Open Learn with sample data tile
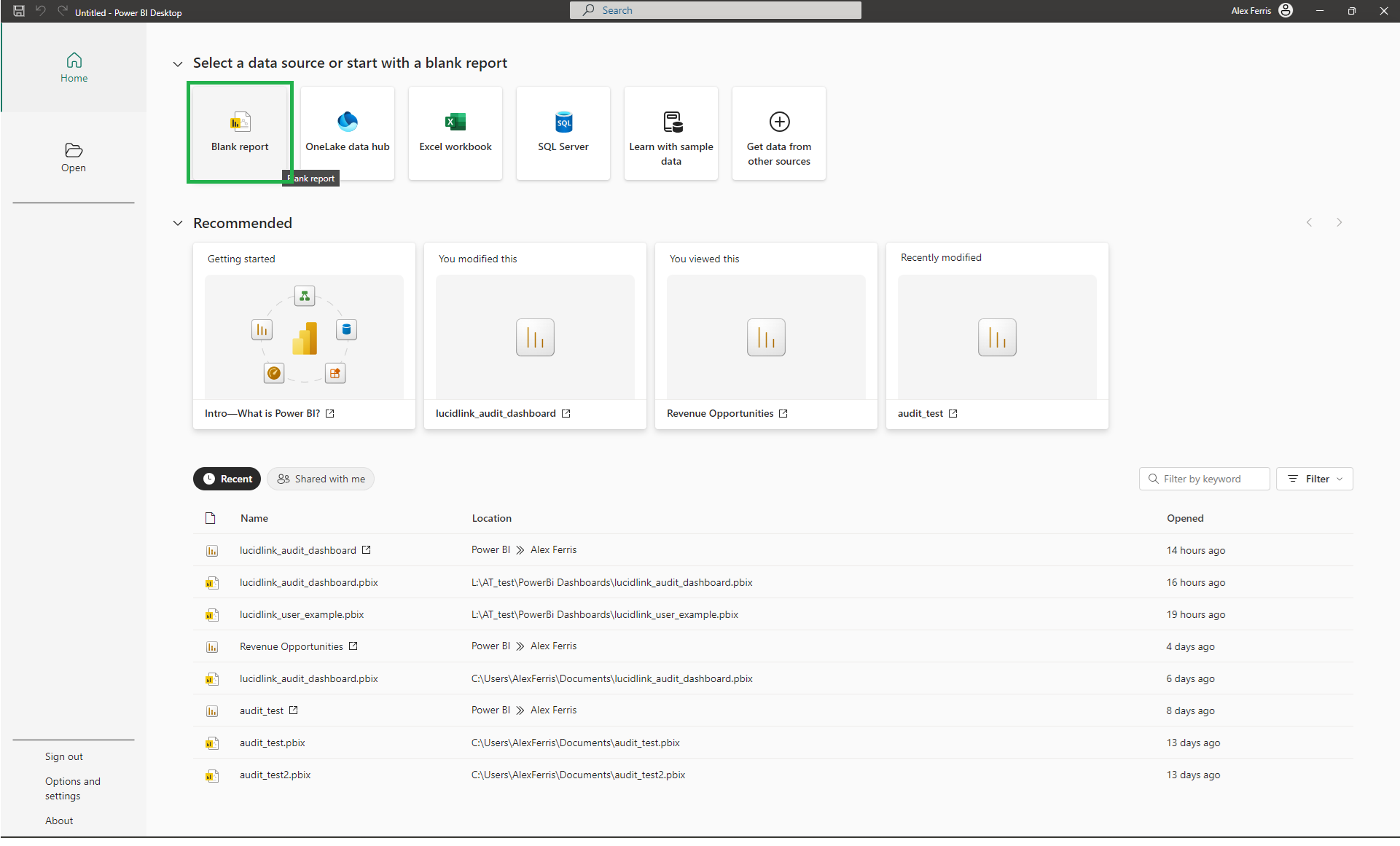This screenshot has height=846, width=1400. click(x=671, y=133)
